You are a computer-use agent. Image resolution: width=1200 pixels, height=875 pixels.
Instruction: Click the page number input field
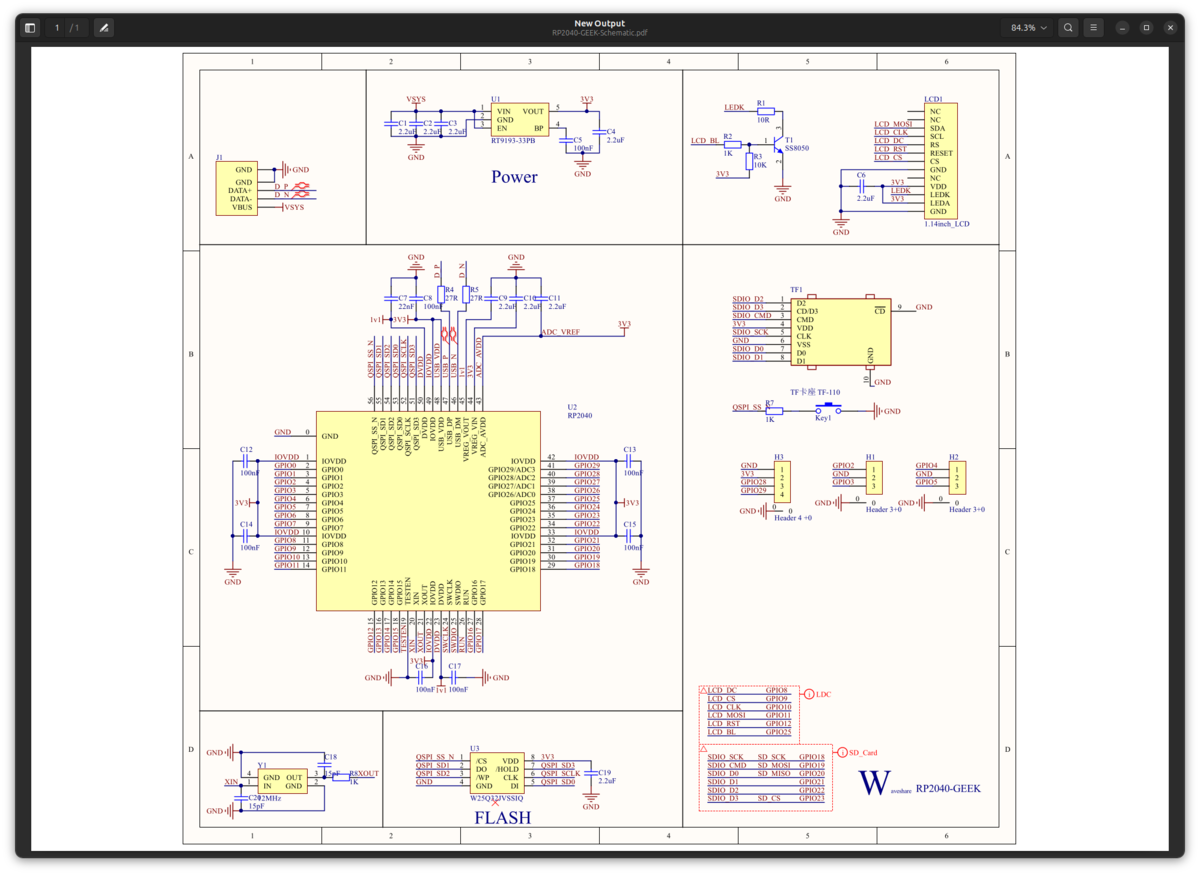[x=55, y=27]
